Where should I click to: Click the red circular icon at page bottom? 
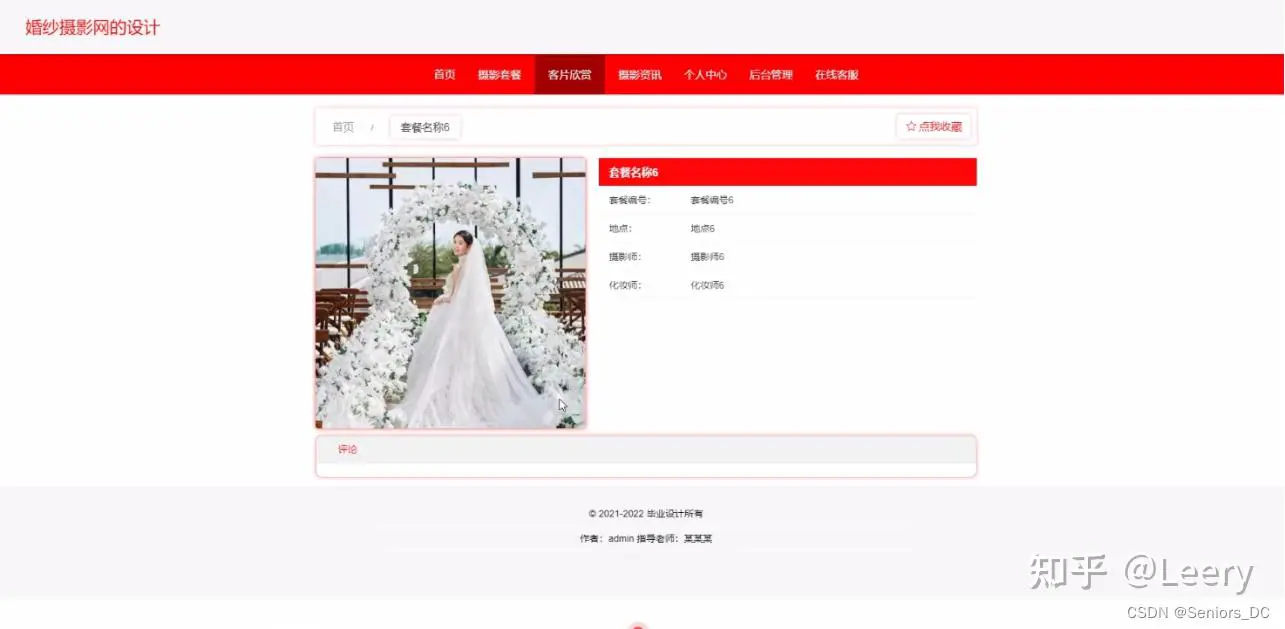pyautogui.click(x=639, y=625)
